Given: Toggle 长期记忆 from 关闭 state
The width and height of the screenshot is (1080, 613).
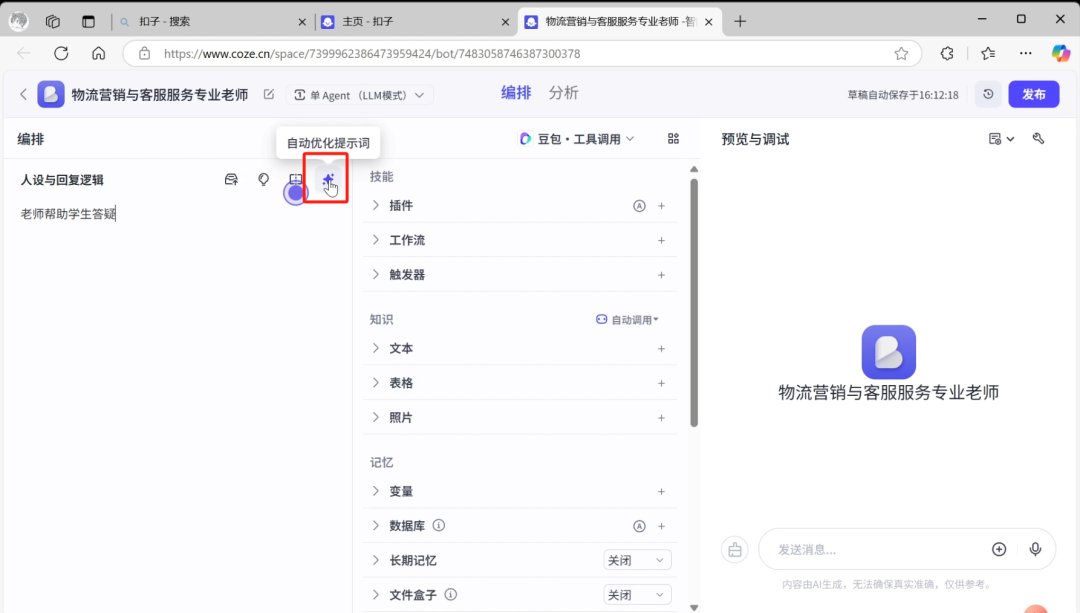Looking at the screenshot, I should click(637, 560).
